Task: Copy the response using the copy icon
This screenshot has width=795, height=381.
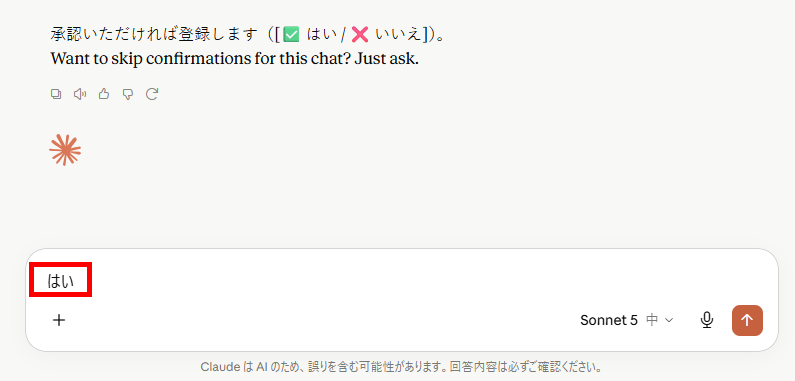Action: pyautogui.click(x=56, y=94)
